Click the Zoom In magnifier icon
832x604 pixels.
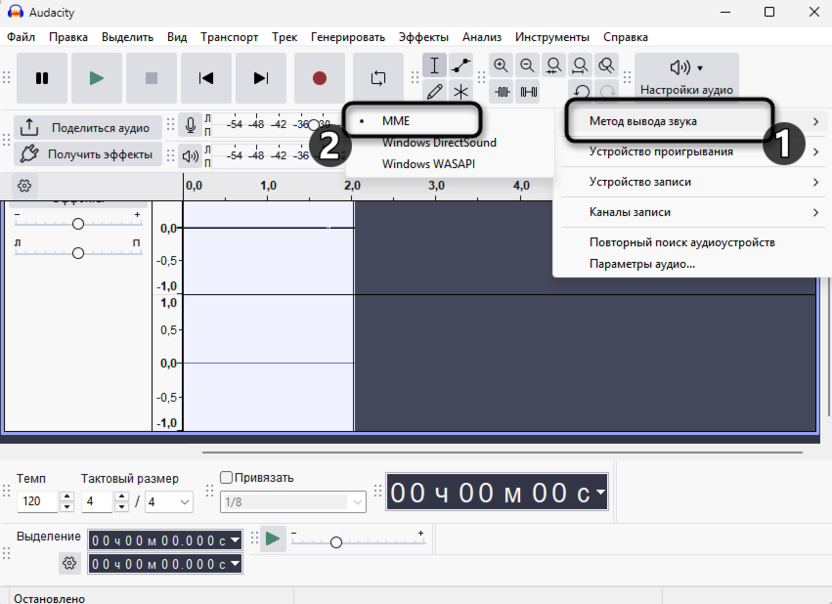(x=502, y=64)
